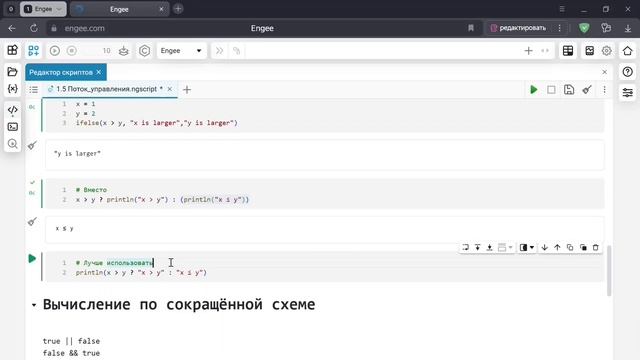640x360 pixels.
Task: Open a new browser tab with plus
Action: [178, 9]
